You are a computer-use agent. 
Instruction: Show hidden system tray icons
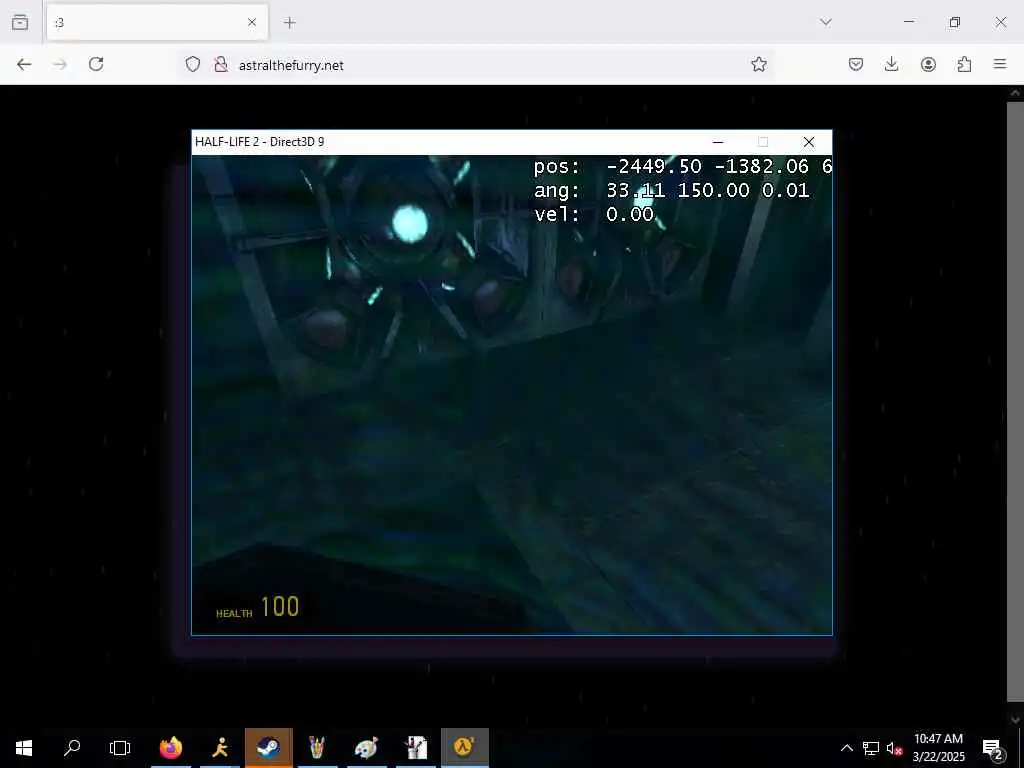(x=846, y=748)
